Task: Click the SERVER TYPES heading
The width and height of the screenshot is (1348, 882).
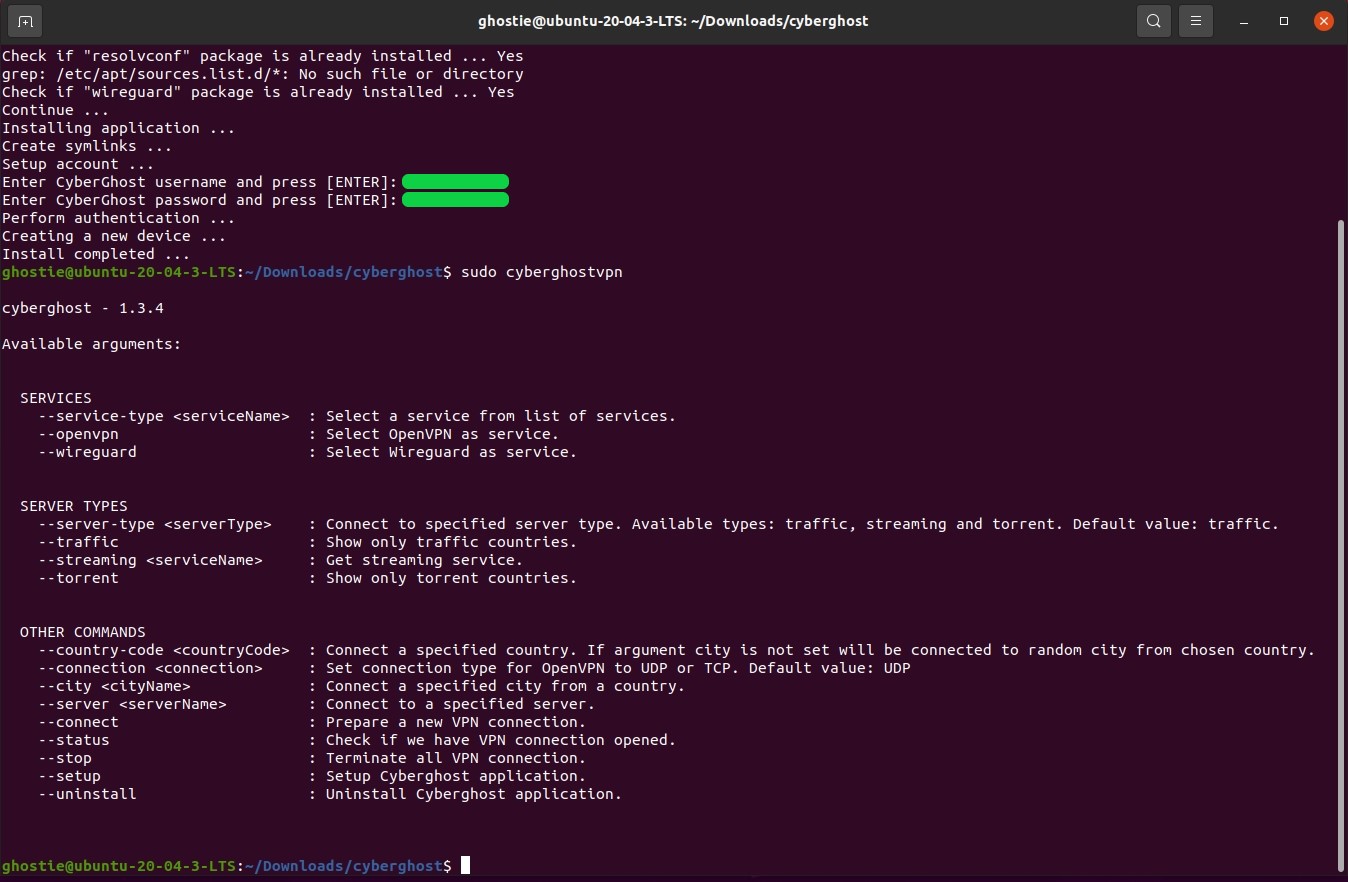Action: (x=74, y=506)
